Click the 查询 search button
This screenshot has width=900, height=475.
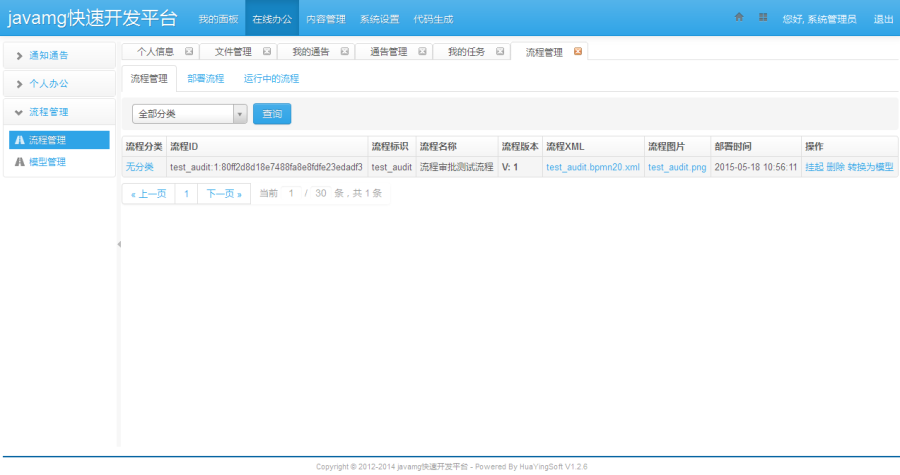(x=272, y=114)
